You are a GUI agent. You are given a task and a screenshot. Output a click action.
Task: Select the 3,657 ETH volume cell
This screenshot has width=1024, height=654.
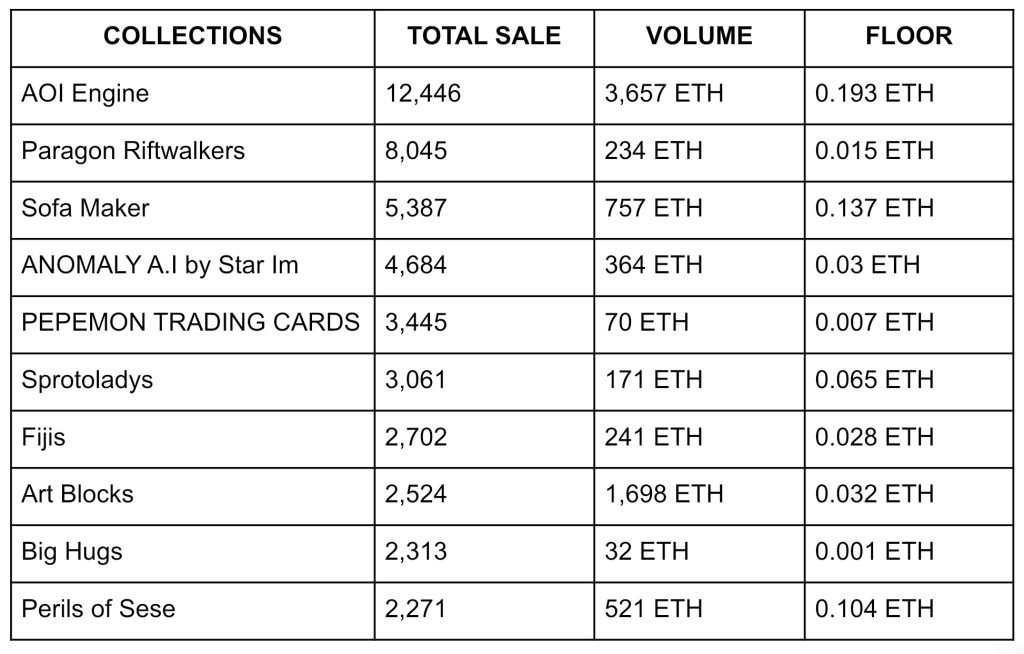coord(664,94)
